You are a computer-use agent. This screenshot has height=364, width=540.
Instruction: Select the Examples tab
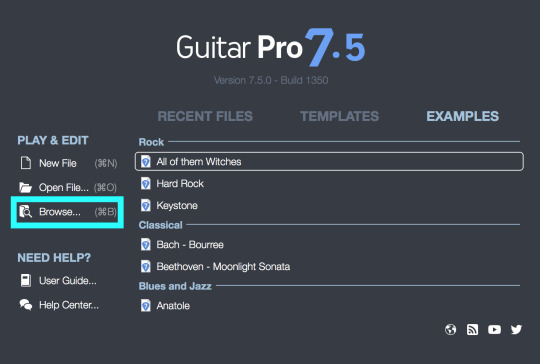[463, 116]
